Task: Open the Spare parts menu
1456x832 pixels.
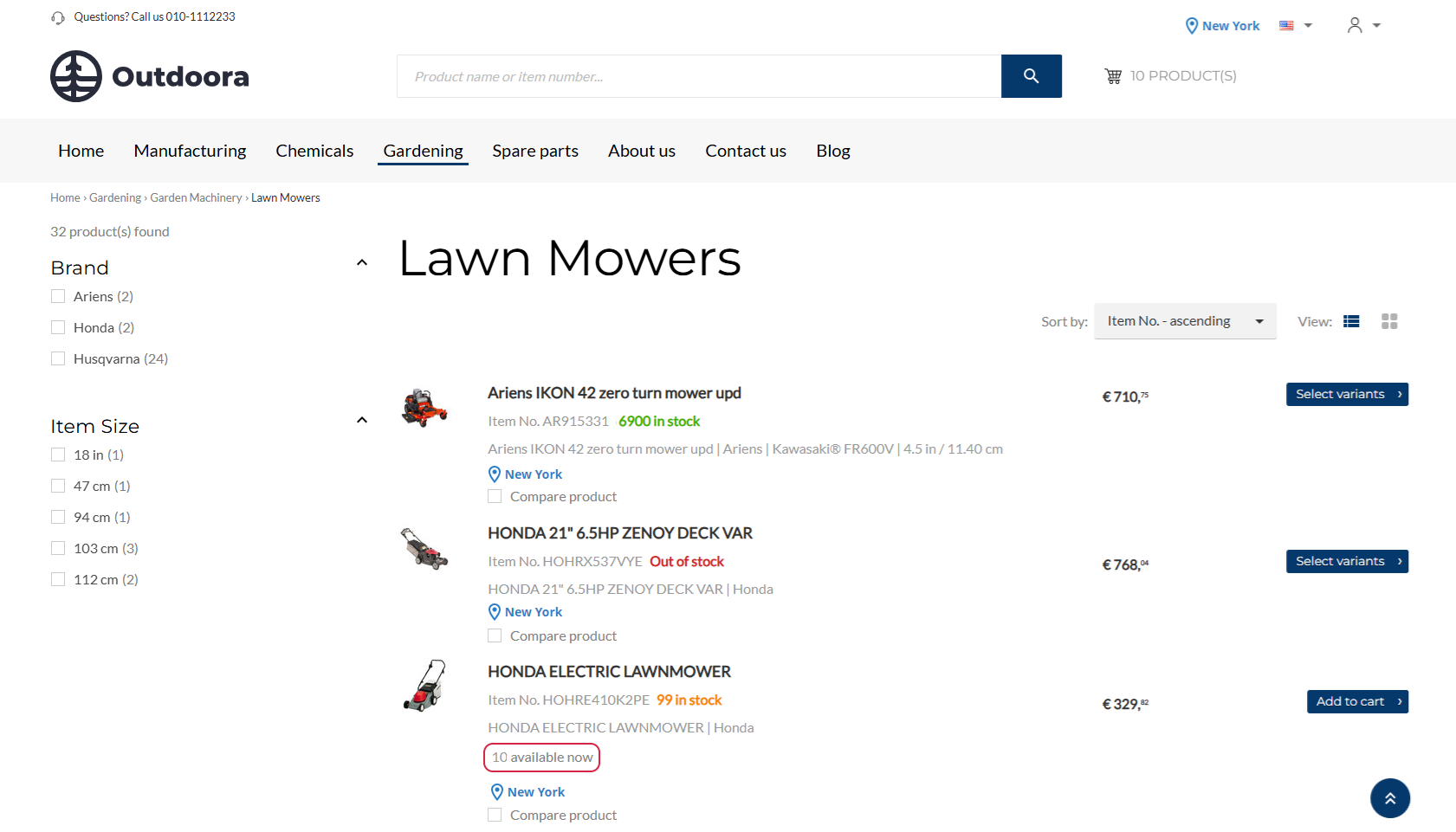Action: point(534,151)
